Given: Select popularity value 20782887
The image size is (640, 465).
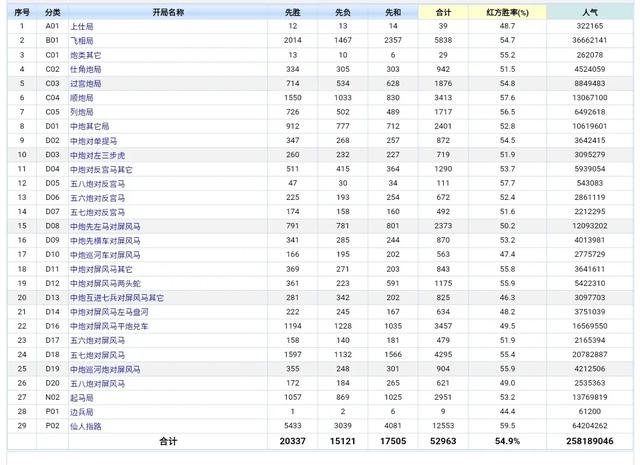Looking at the screenshot, I should tap(590, 355).
